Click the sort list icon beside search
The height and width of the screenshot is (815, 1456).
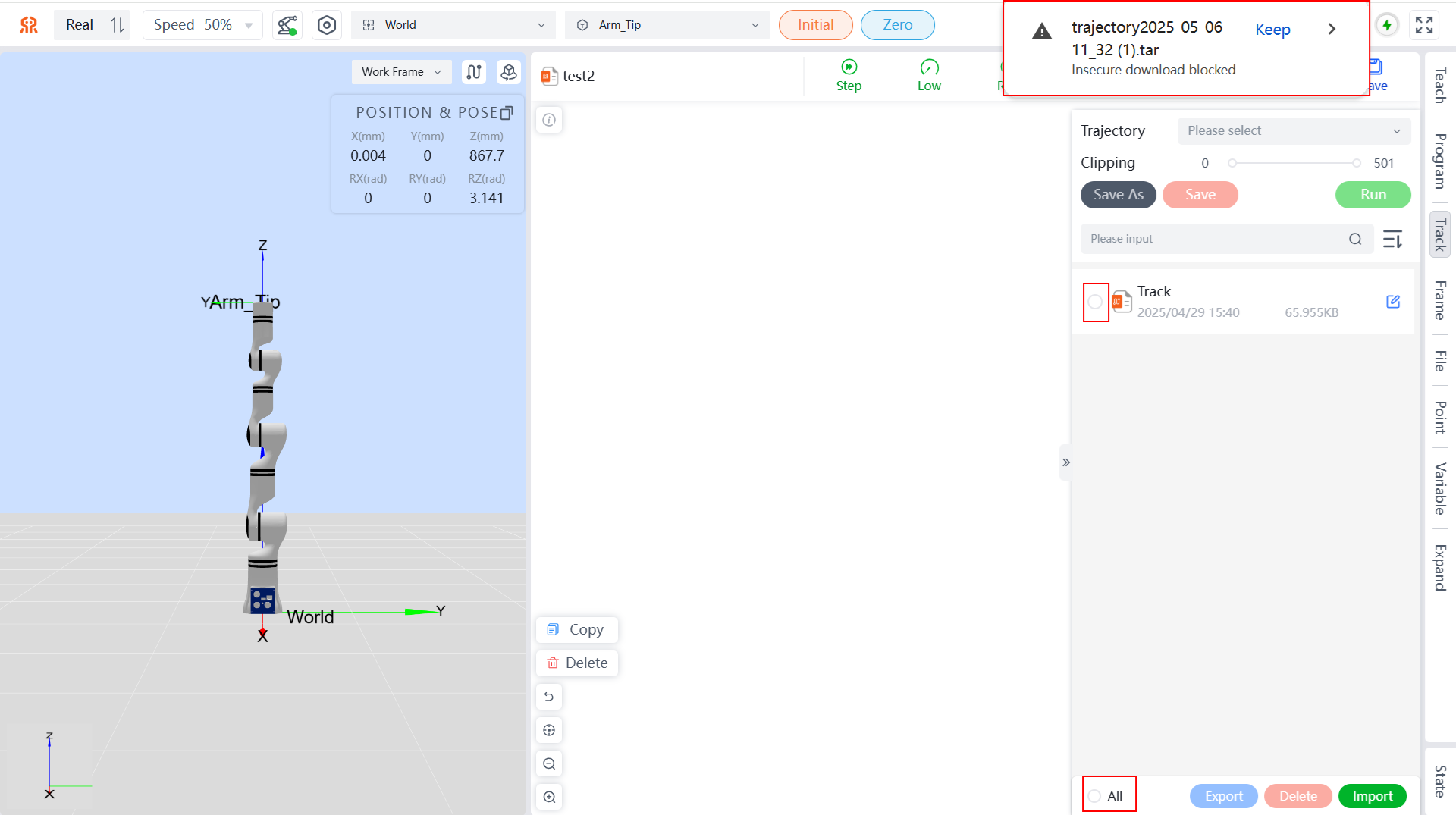1392,240
